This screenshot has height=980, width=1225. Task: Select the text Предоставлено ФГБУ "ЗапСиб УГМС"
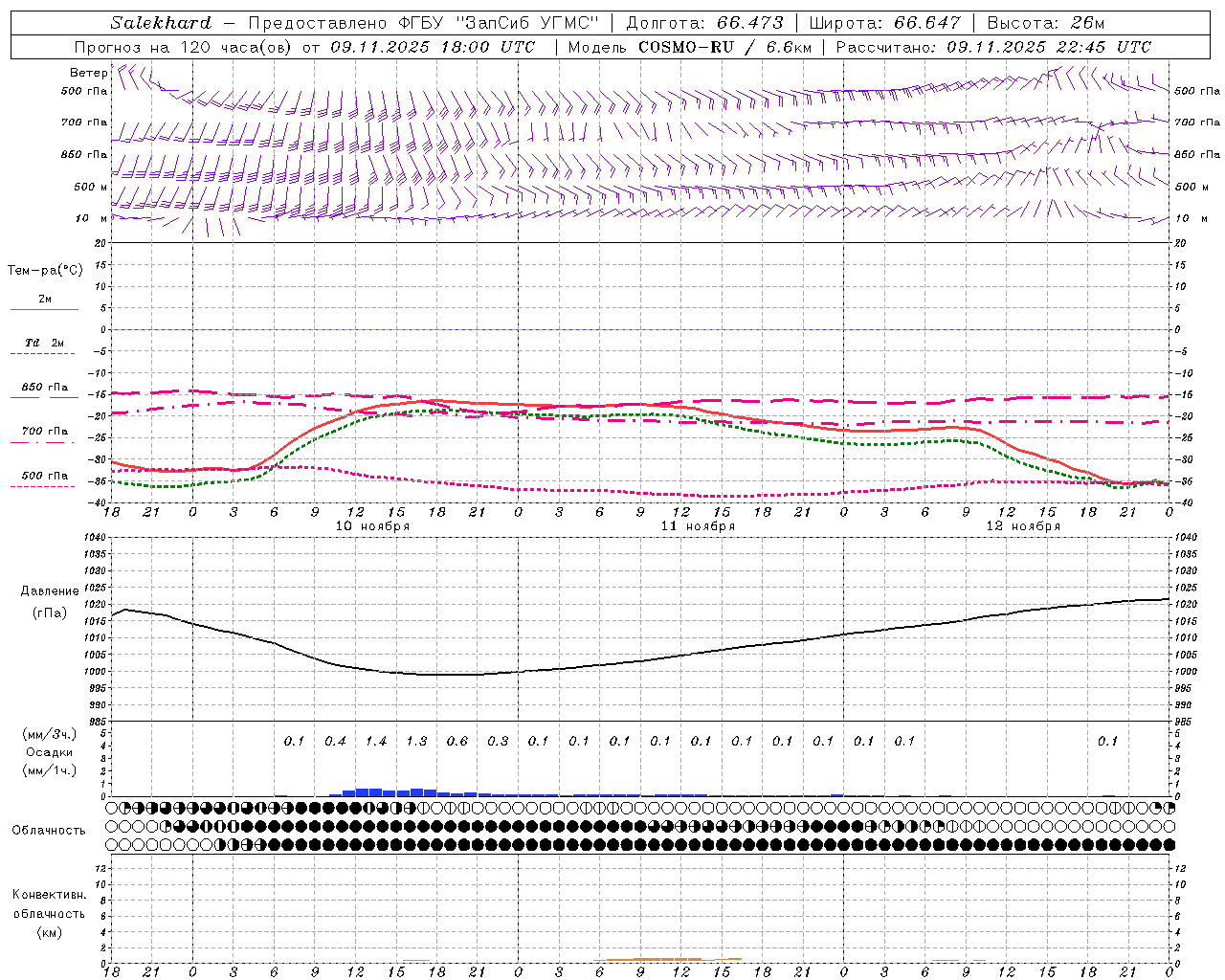click(423, 23)
